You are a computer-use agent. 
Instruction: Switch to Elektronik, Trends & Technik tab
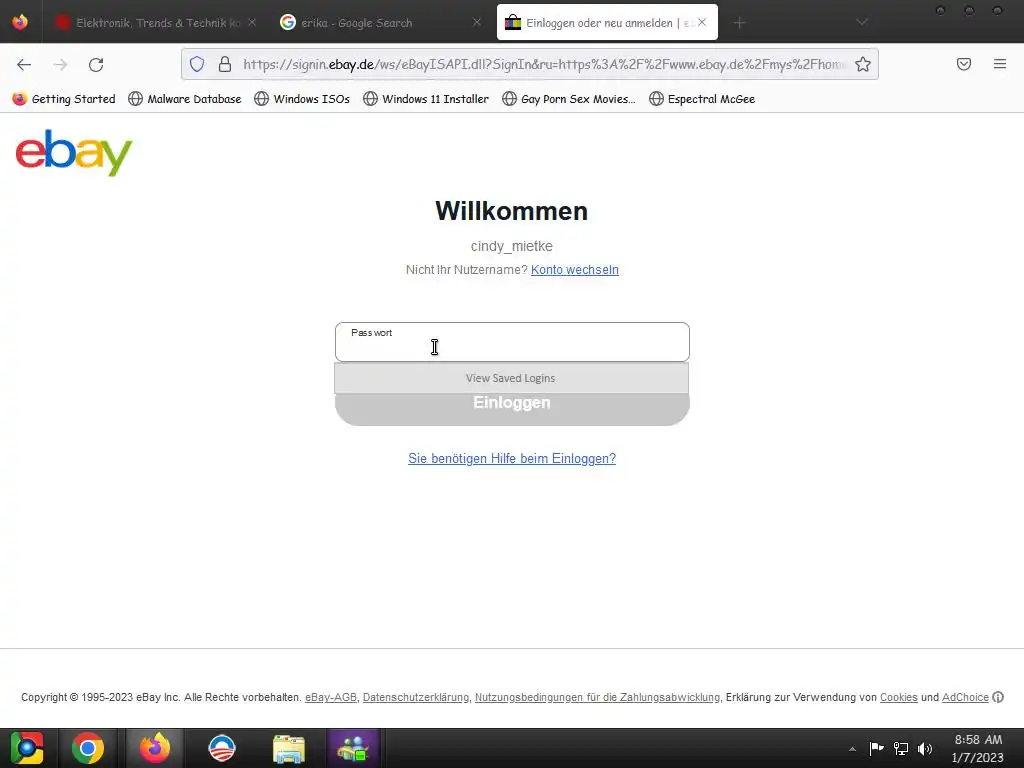[x=157, y=22]
